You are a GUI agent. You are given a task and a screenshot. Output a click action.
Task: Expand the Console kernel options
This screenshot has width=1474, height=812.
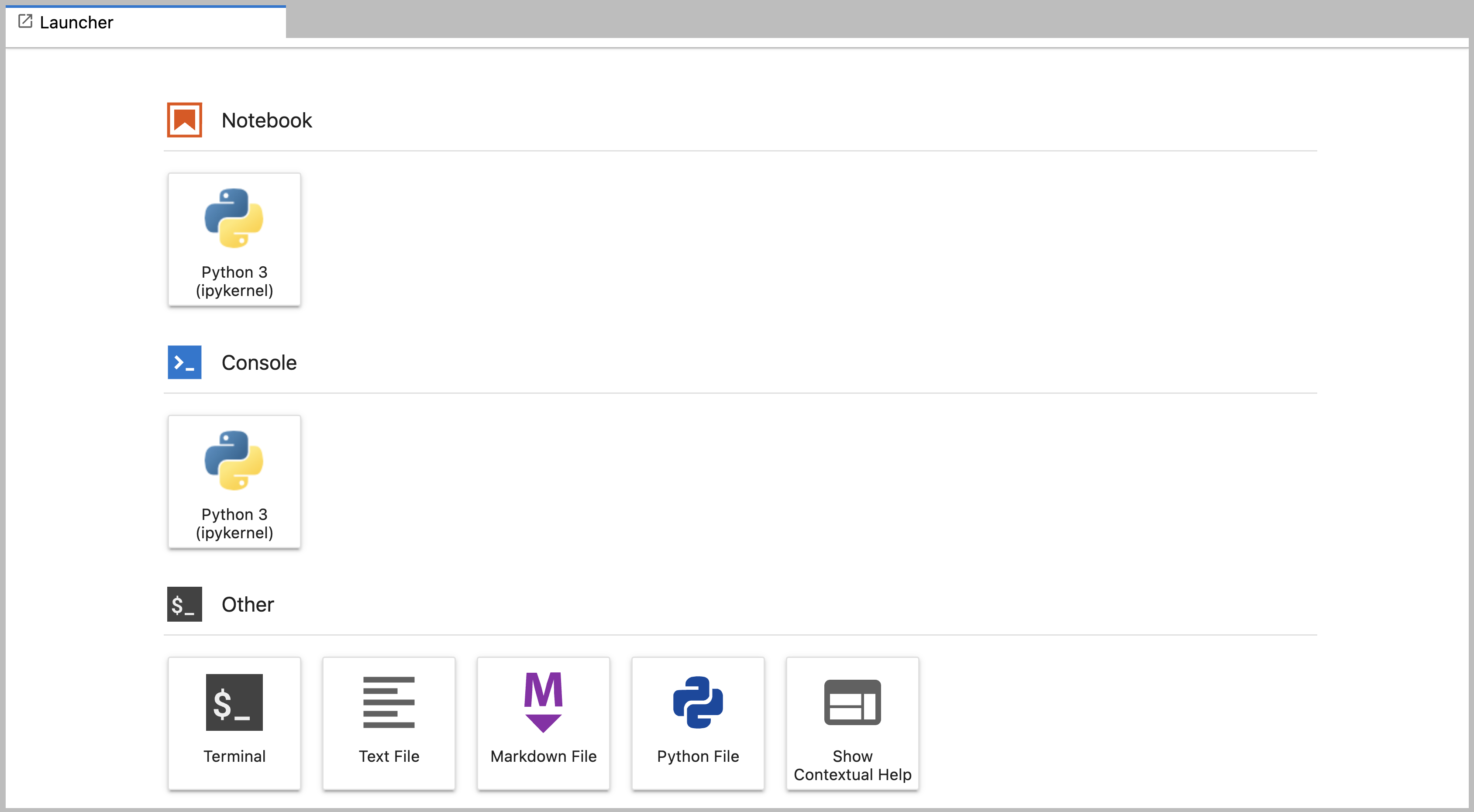click(259, 362)
